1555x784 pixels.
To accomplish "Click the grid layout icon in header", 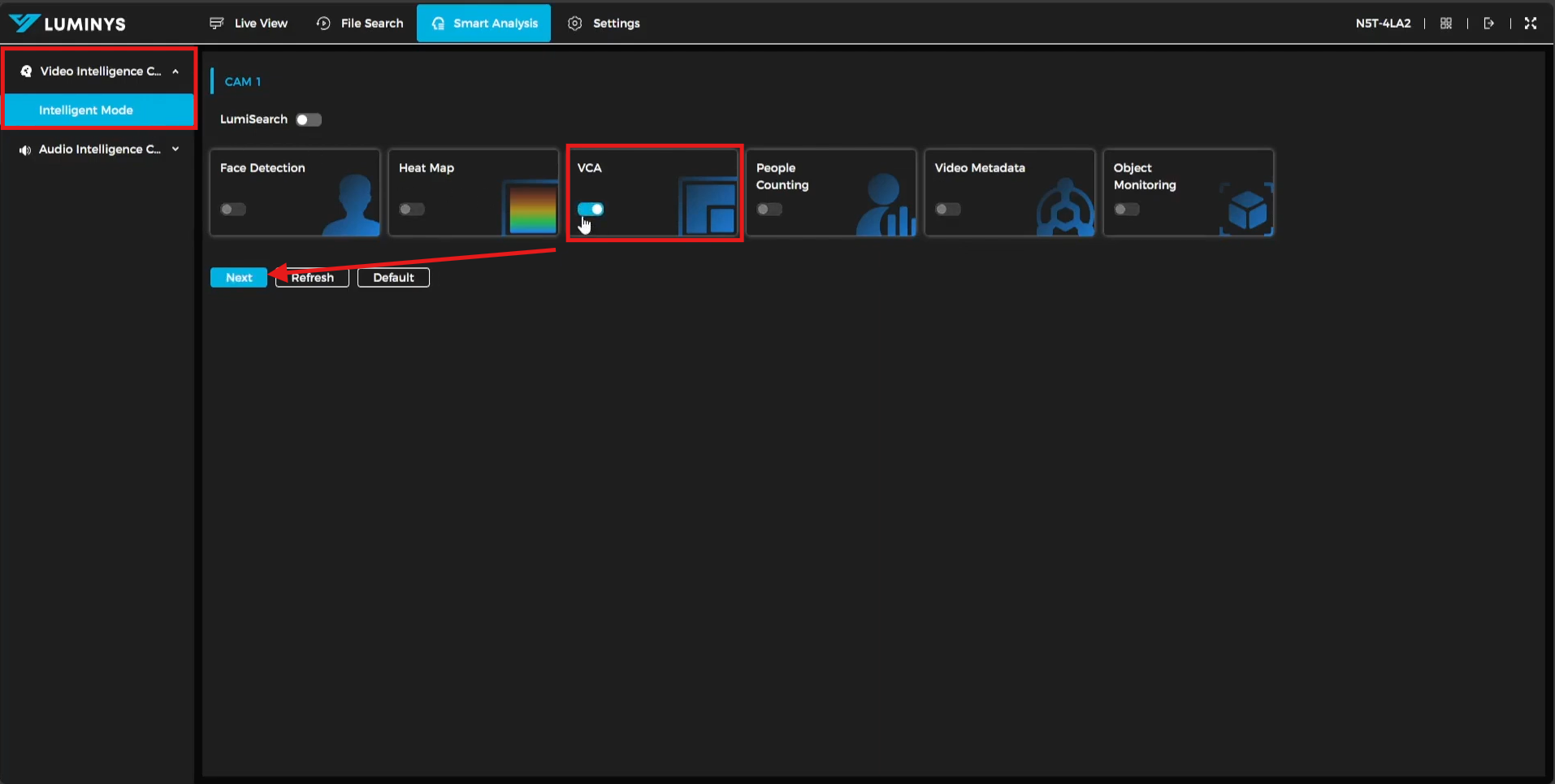I will (x=1446, y=24).
